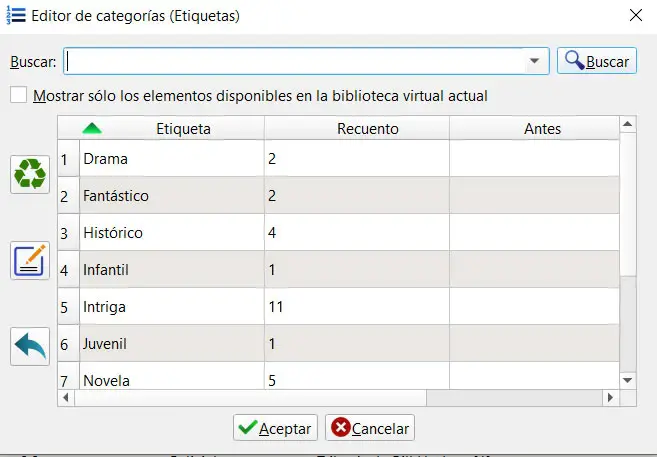Open the search history dropdown arrow

pos(538,61)
